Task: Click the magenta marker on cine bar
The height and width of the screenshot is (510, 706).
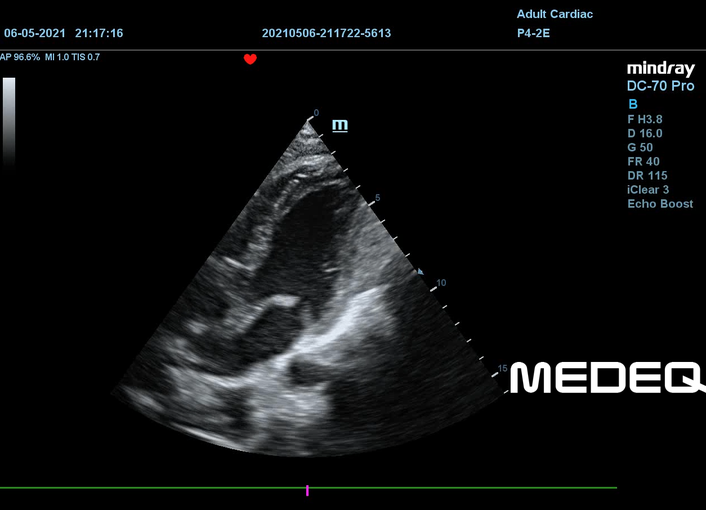Action: (308, 490)
